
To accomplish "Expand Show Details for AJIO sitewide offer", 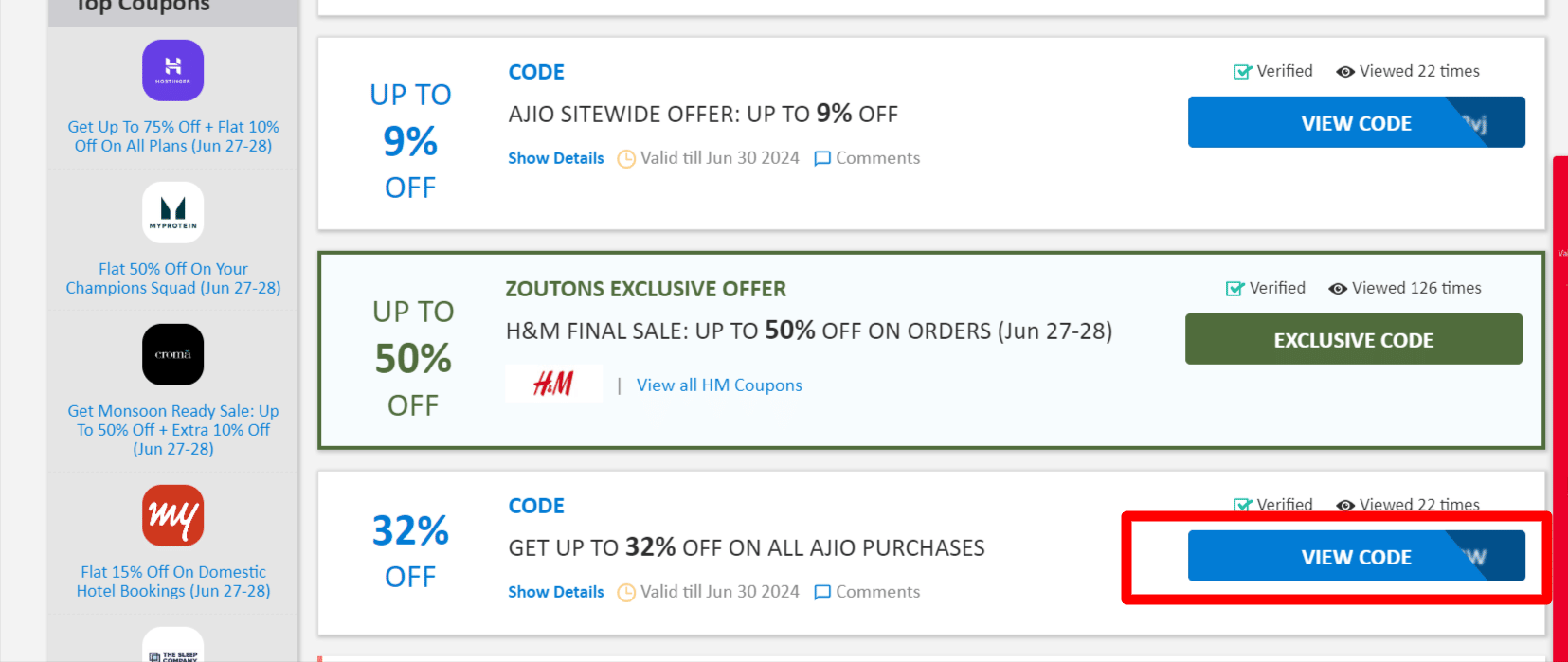I will pos(555,158).
